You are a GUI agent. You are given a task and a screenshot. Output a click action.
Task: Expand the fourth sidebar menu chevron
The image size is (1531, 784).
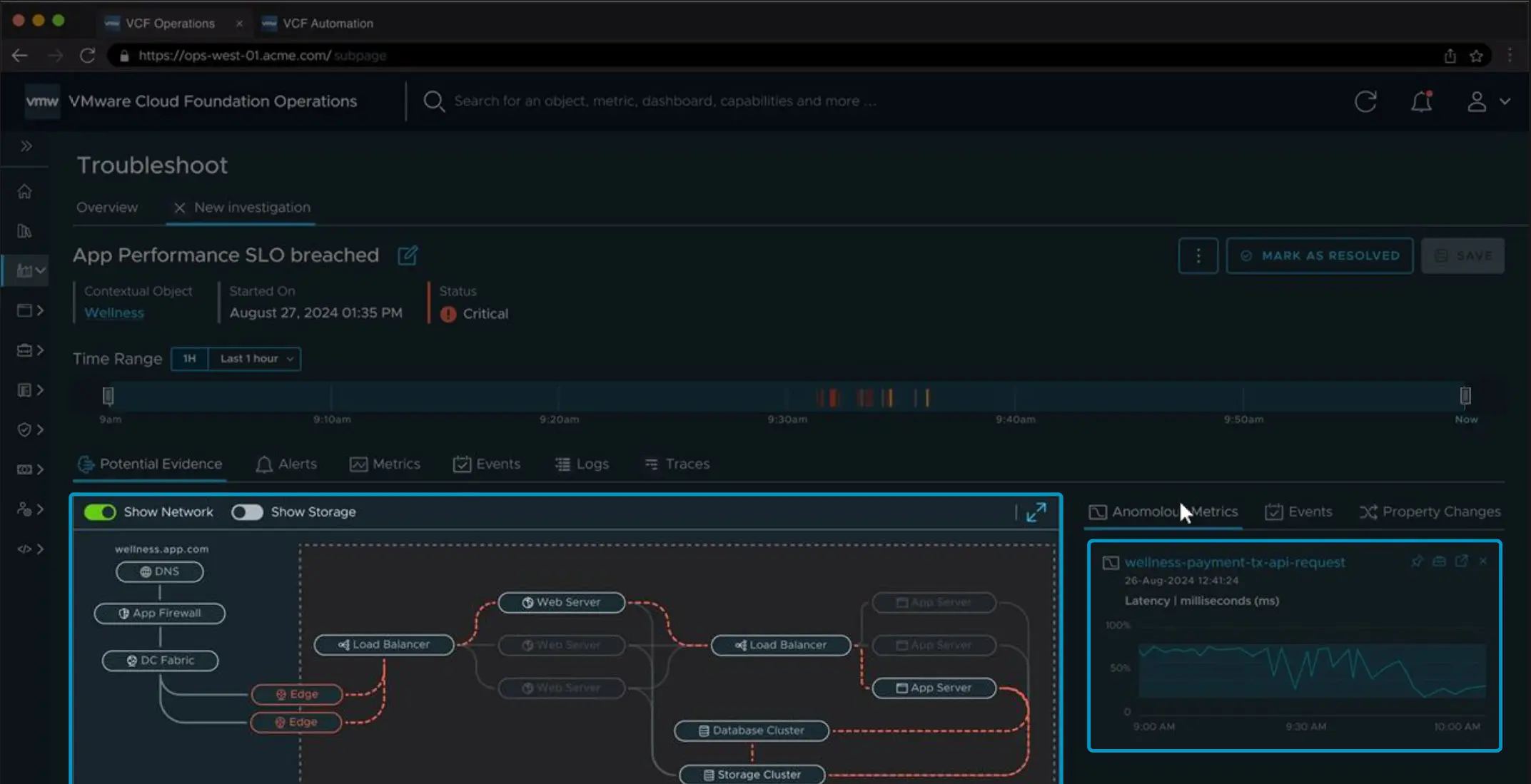(x=40, y=310)
